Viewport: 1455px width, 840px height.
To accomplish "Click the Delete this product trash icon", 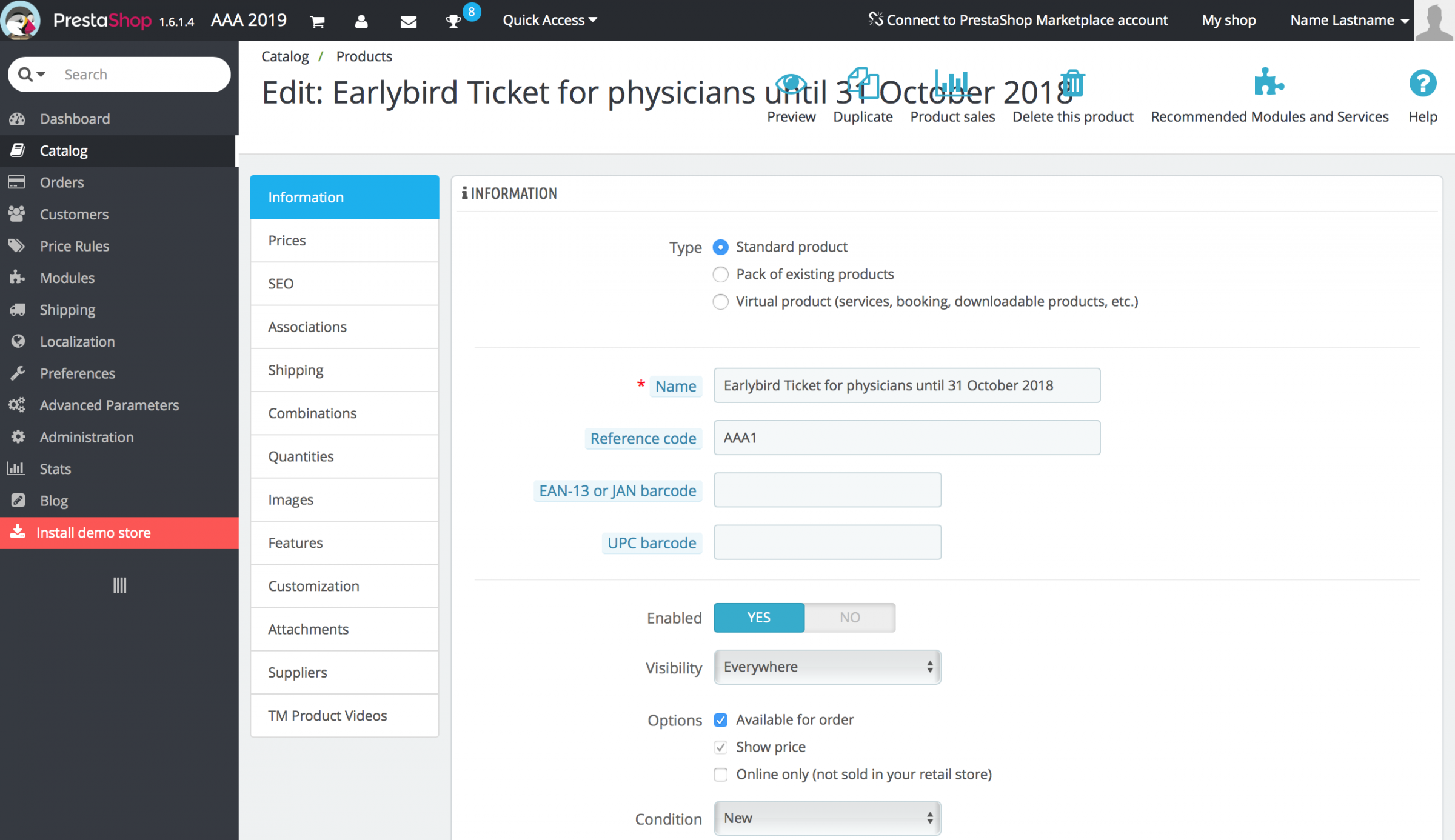I will (x=1072, y=84).
